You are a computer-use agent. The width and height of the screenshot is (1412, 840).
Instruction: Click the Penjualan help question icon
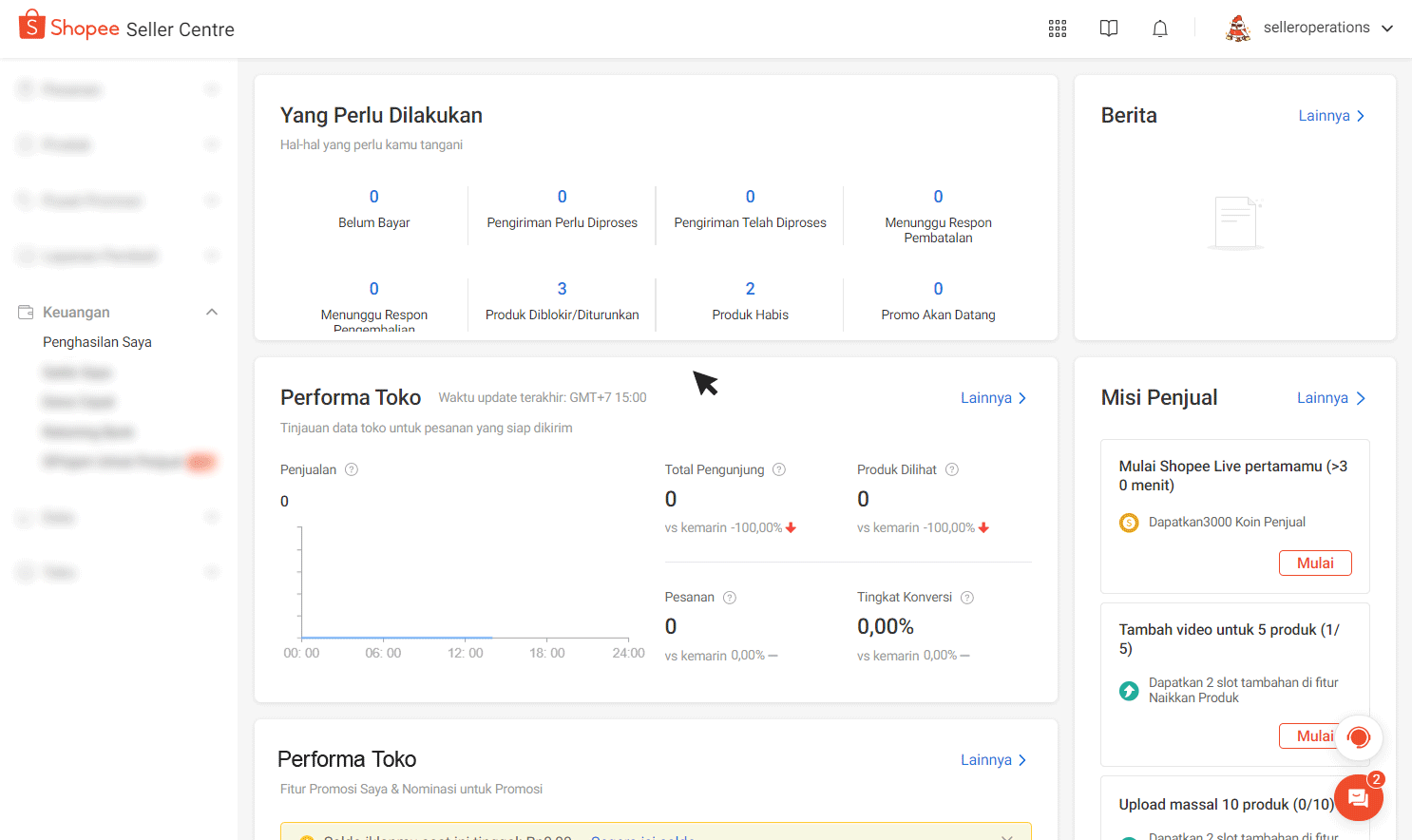pyautogui.click(x=352, y=469)
